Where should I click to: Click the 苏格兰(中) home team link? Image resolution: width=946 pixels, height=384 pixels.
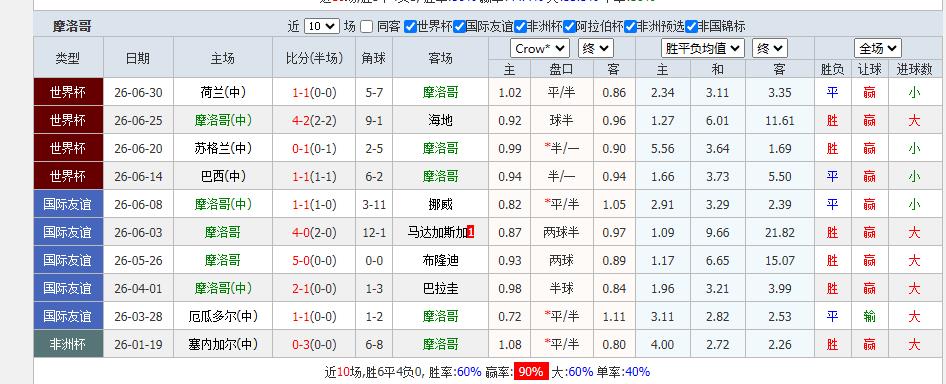pyautogui.click(x=223, y=149)
